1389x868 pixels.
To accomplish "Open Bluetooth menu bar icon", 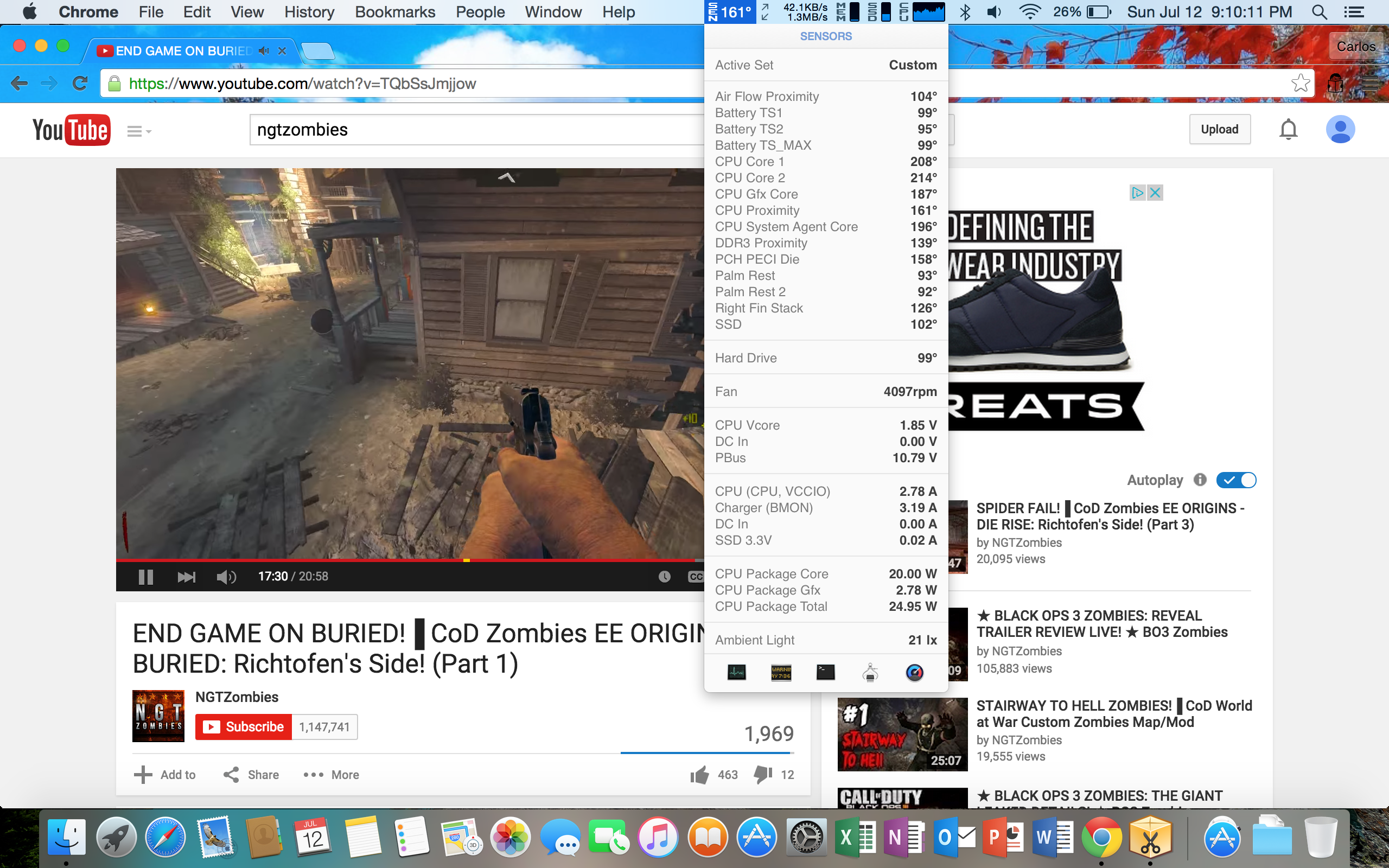I will [965, 12].
